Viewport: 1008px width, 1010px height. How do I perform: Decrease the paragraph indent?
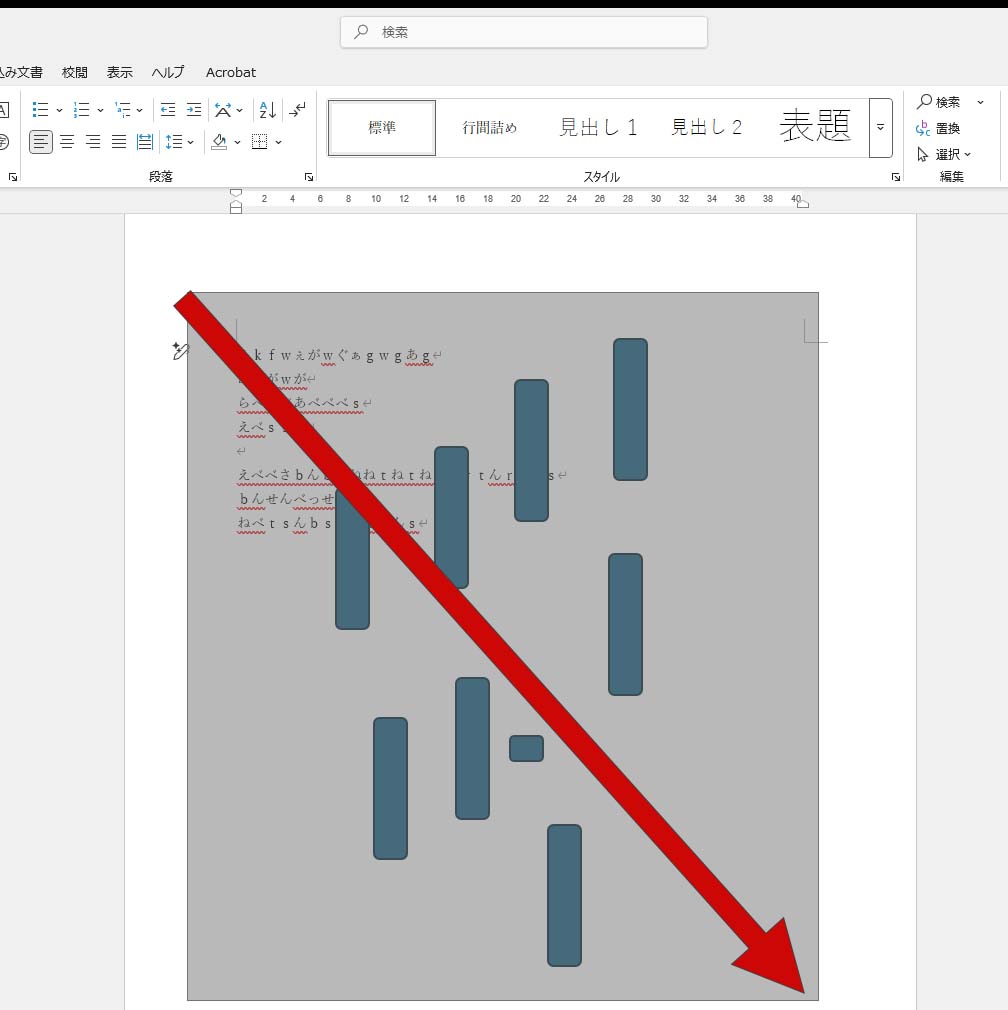tap(168, 110)
